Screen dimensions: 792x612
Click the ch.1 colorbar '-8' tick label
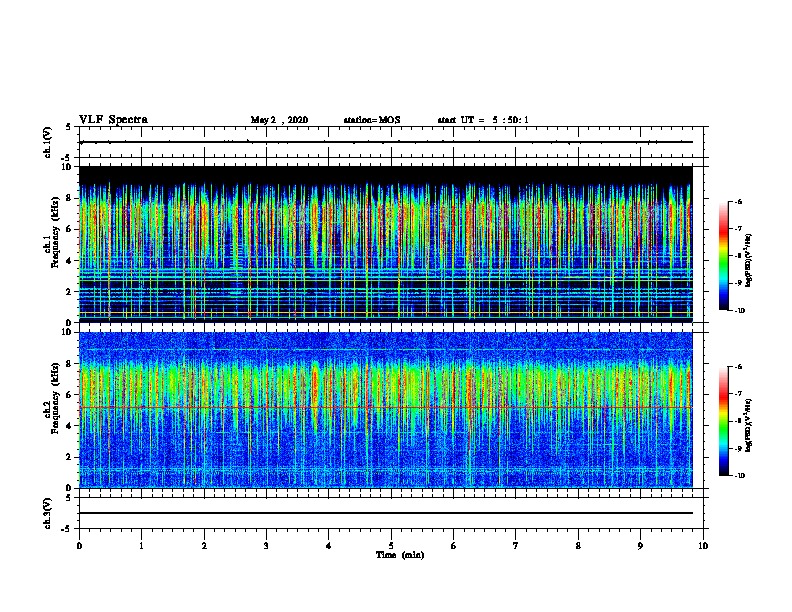click(738, 256)
